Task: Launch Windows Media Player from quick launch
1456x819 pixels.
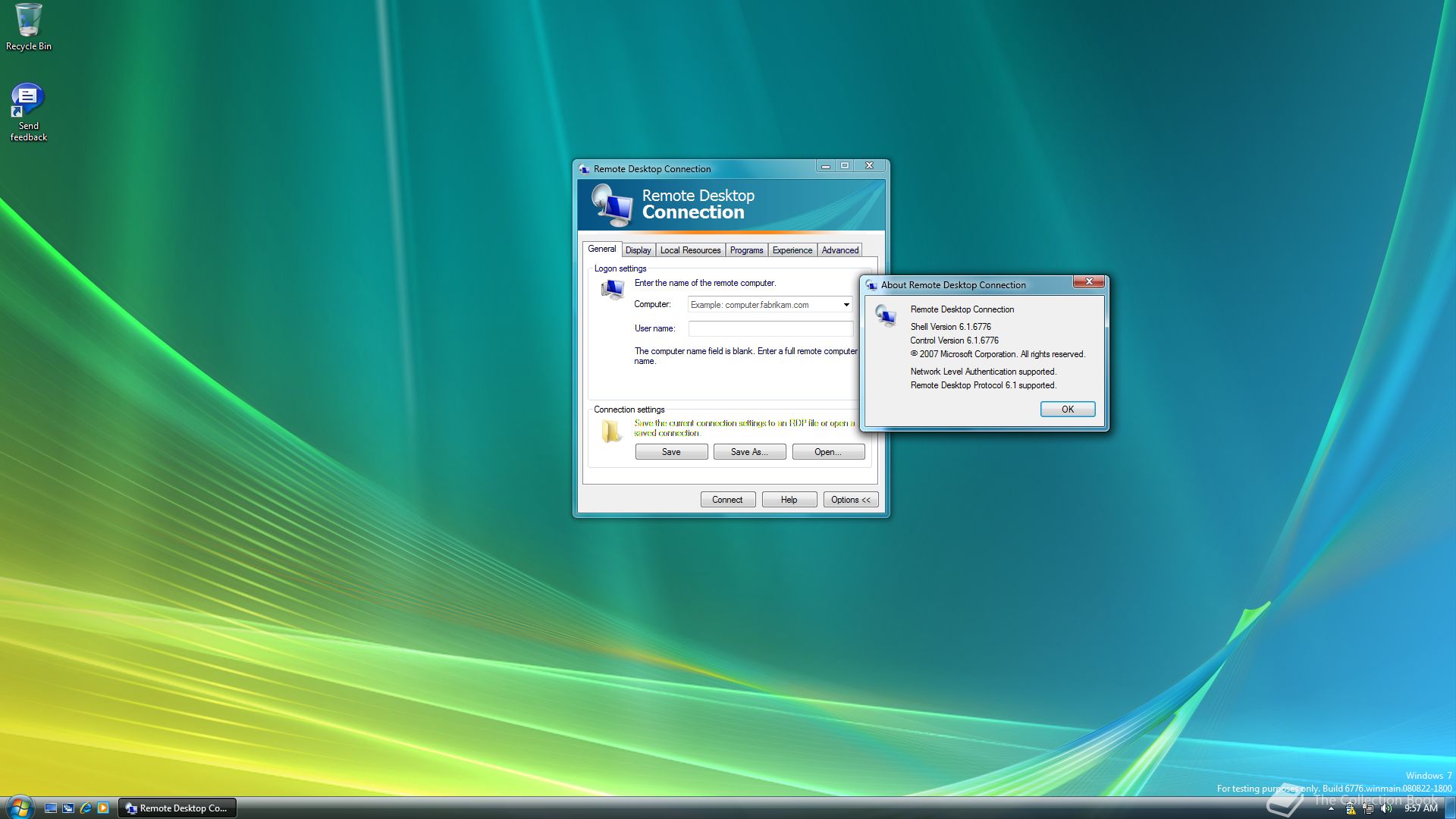Action: pyautogui.click(x=103, y=808)
